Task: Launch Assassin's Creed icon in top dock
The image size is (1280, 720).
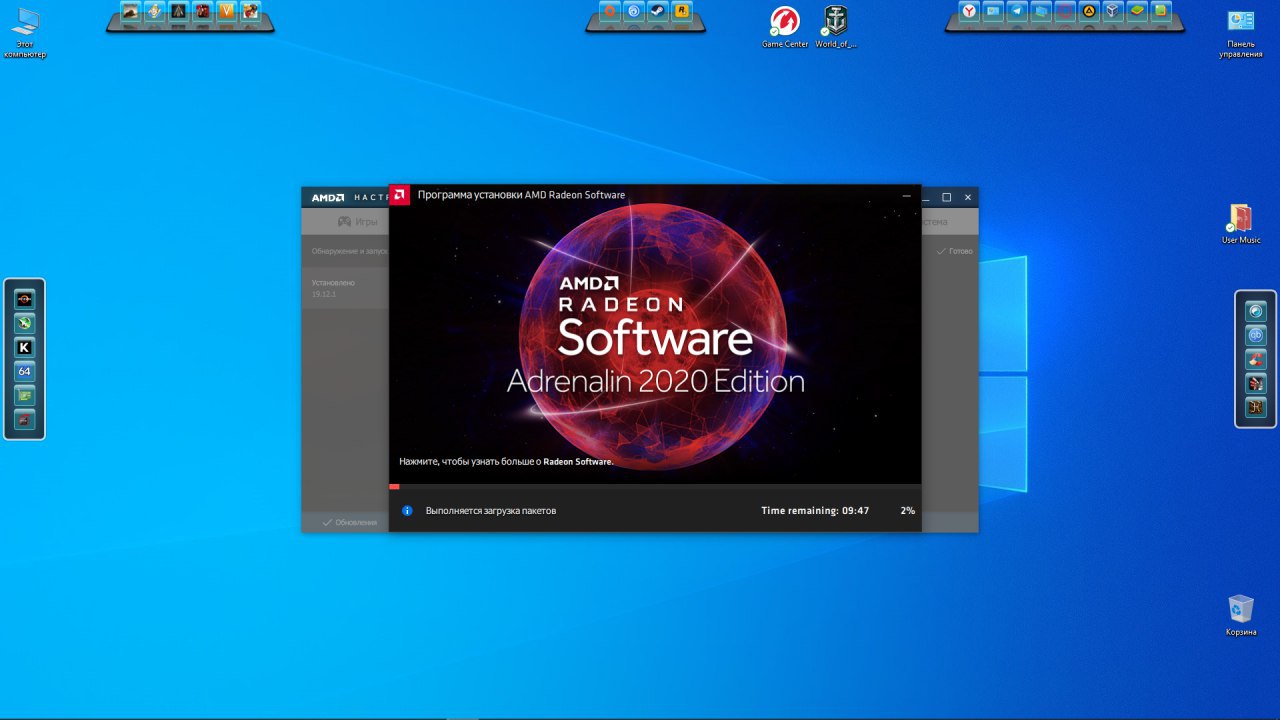Action: [178, 12]
